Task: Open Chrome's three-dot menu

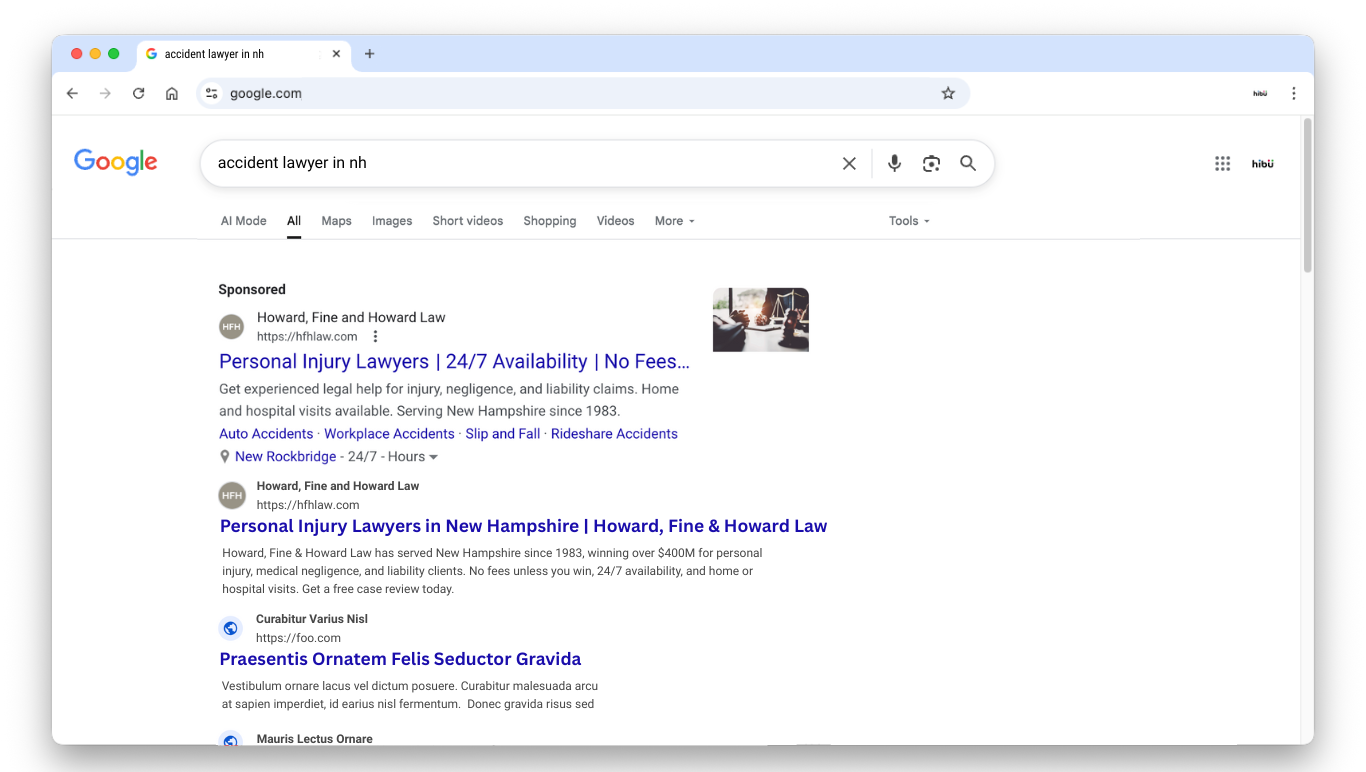Action: (1293, 93)
